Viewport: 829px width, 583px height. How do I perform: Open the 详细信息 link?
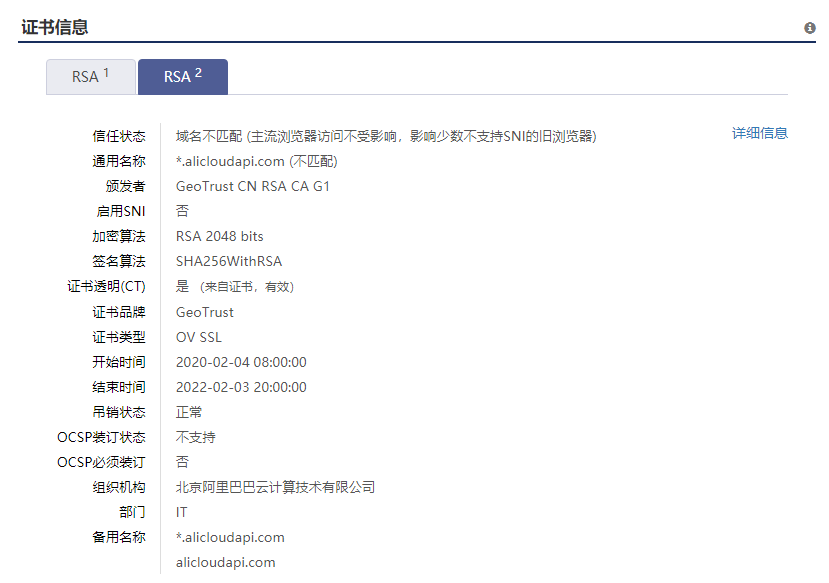tap(760, 133)
